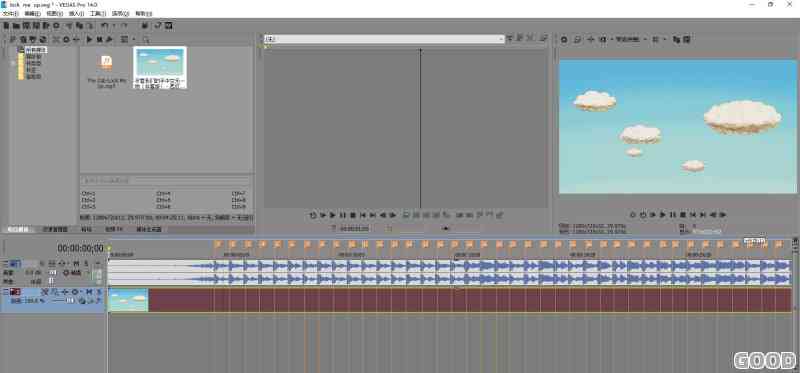The width and height of the screenshot is (800, 373).
Task: Solo the video track
Action: tap(99, 292)
